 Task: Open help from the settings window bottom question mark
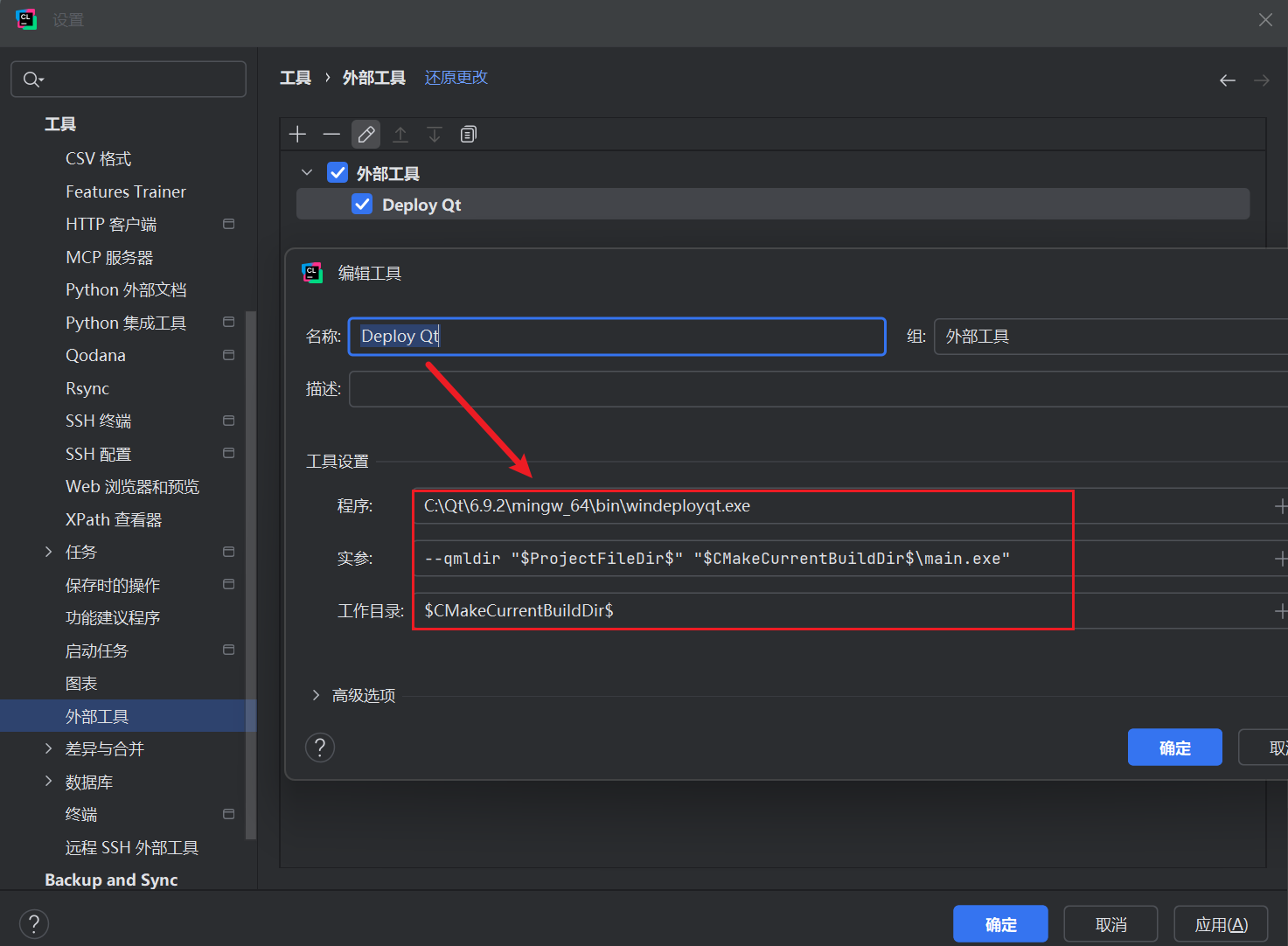pos(34,924)
